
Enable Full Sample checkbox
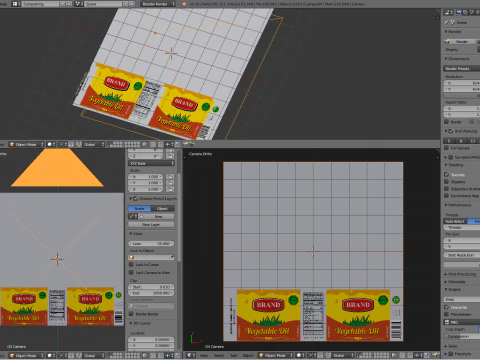click(447, 148)
